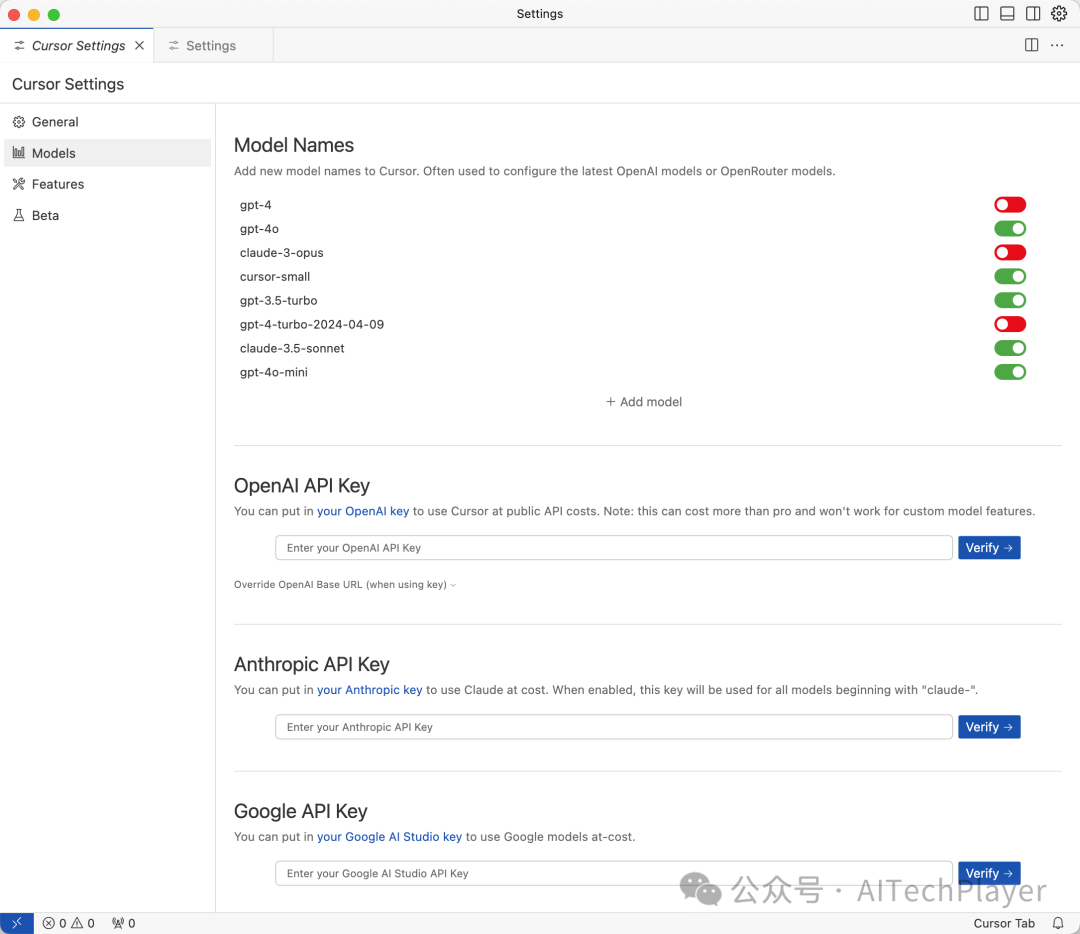Open the your Google AI Studio key link
This screenshot has width=1080, height=934.
click(x=389, y=836)
